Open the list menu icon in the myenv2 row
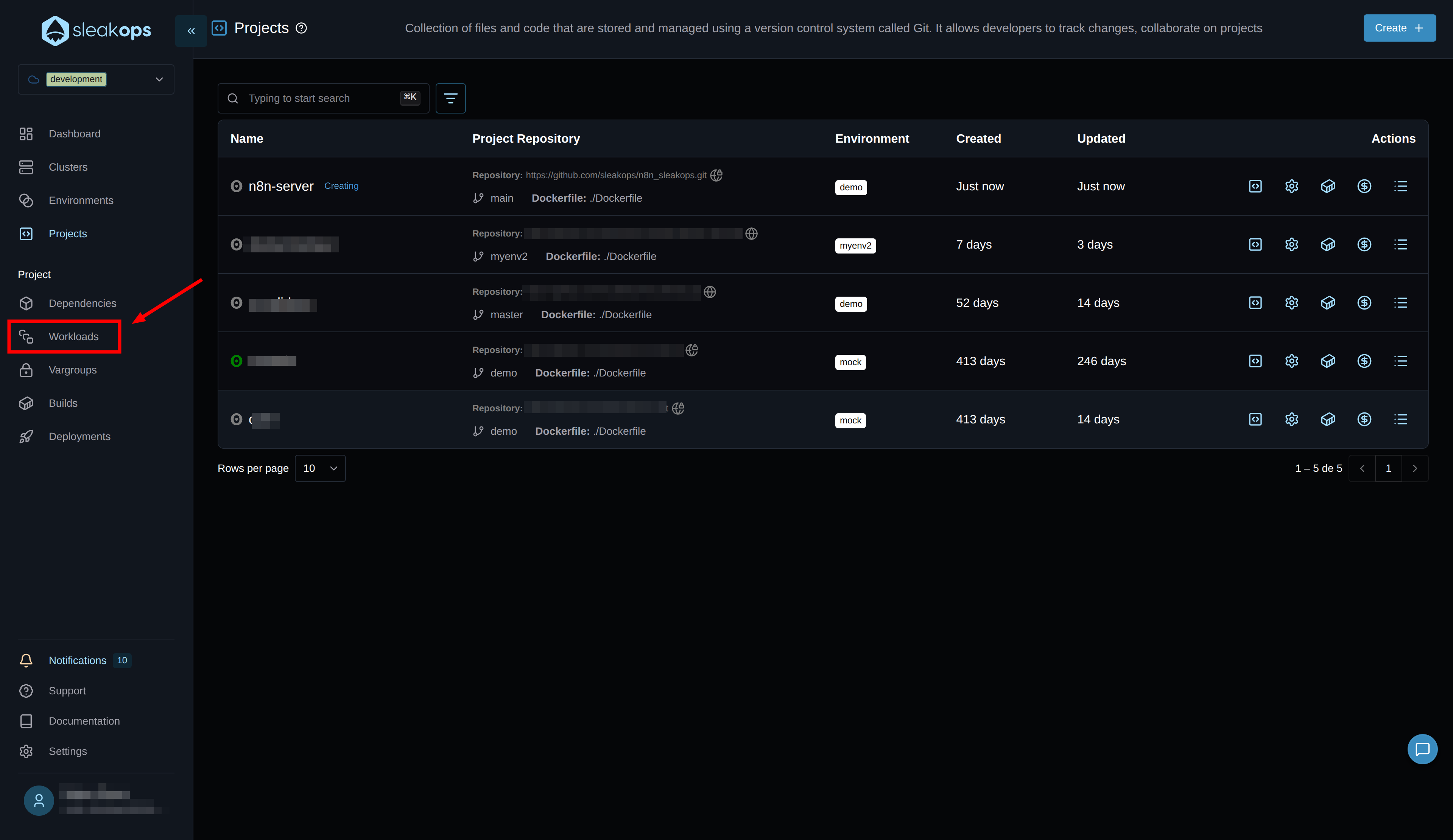The height and width of the screenshot is (840, 1453). (1400, 244)
